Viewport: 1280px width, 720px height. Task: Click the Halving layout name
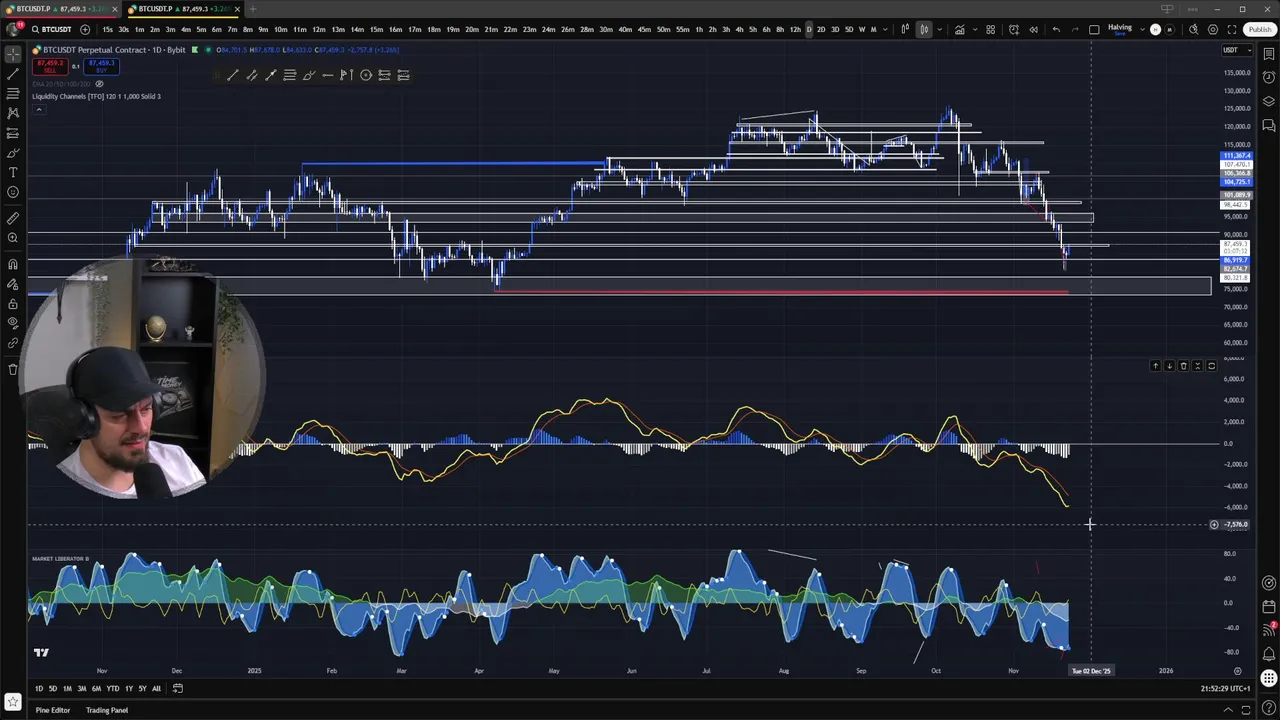(1120, 27)
